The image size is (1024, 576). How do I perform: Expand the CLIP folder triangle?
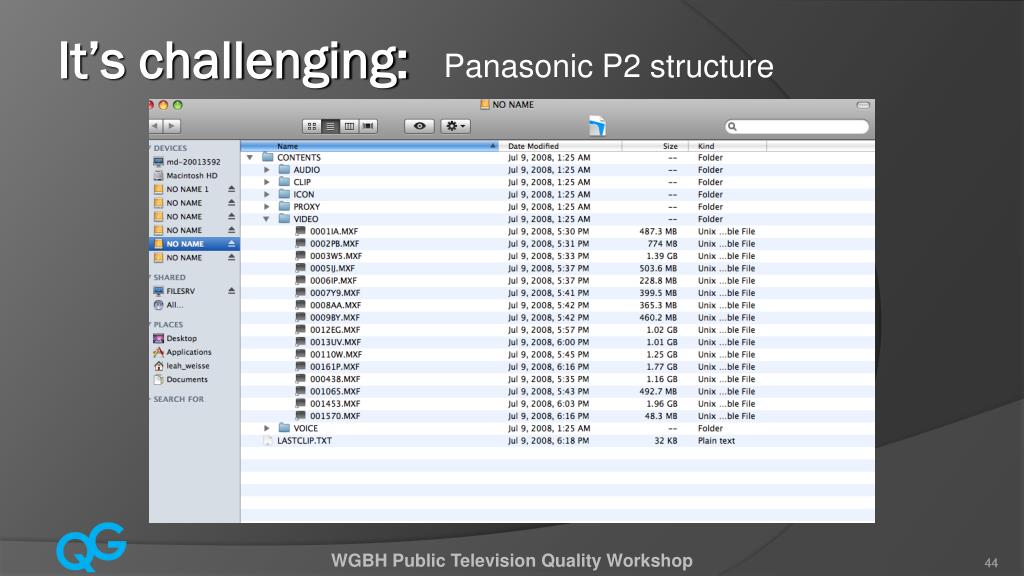pos(266,182)
